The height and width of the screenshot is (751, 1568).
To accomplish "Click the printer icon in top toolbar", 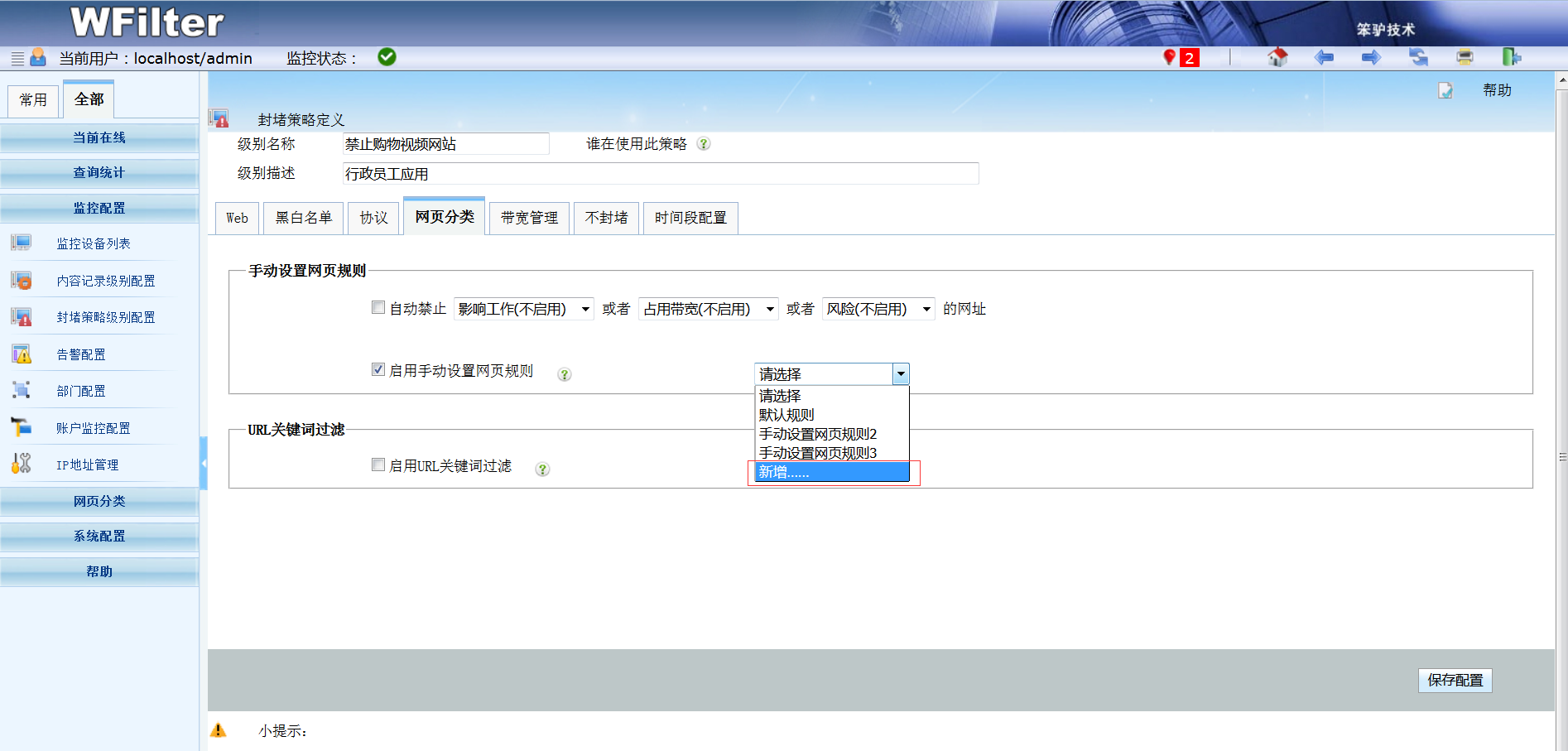I will [x=1465, y=57].
